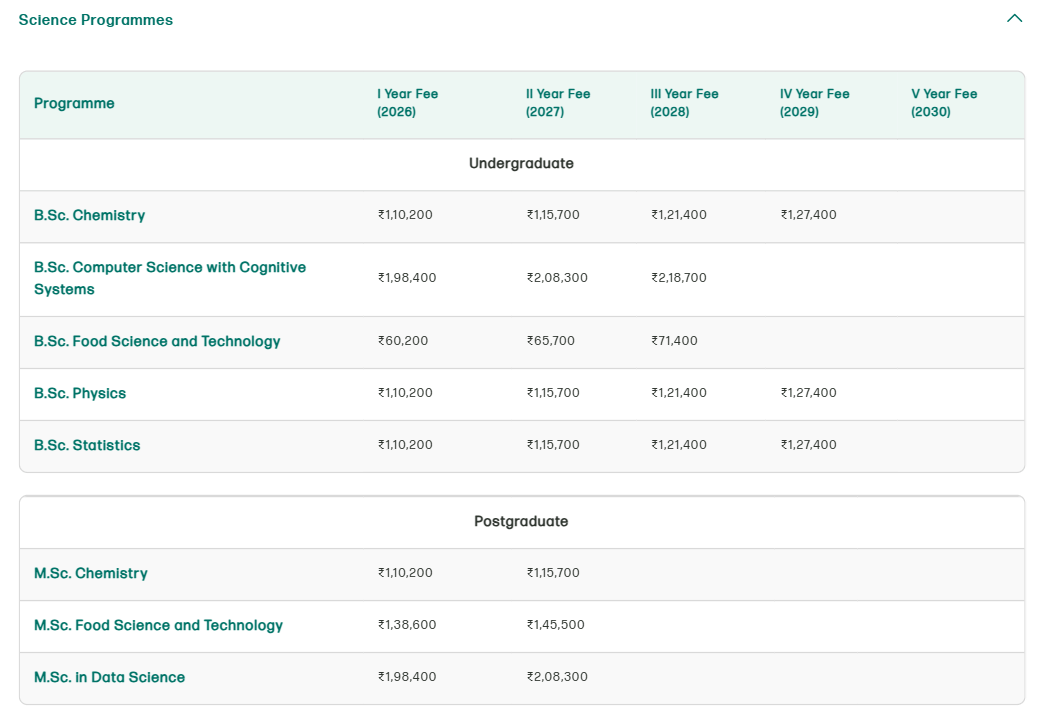The image size is (1040, 719).
Task: Click the V Year Fee (2030) header
Action: coord(943,103)
